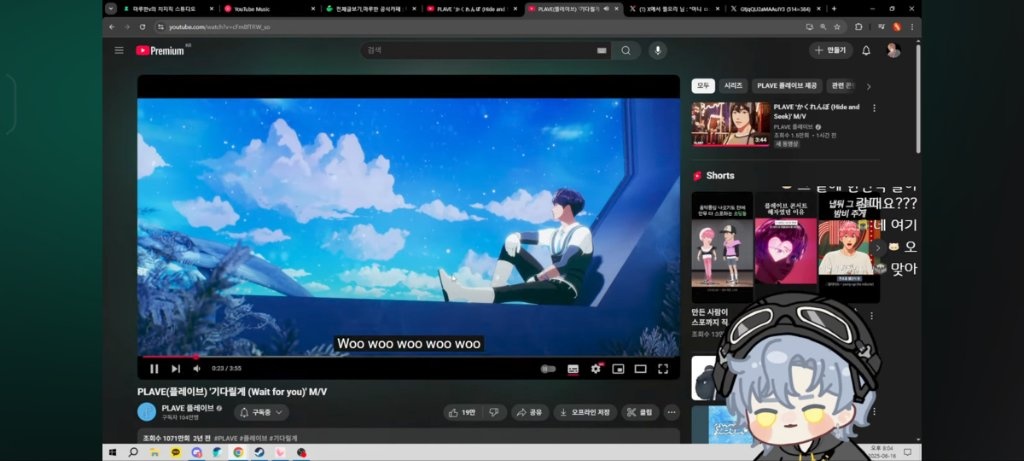
Task: Select the 시리즈 filter chip
Action: [x=733, y=86]
